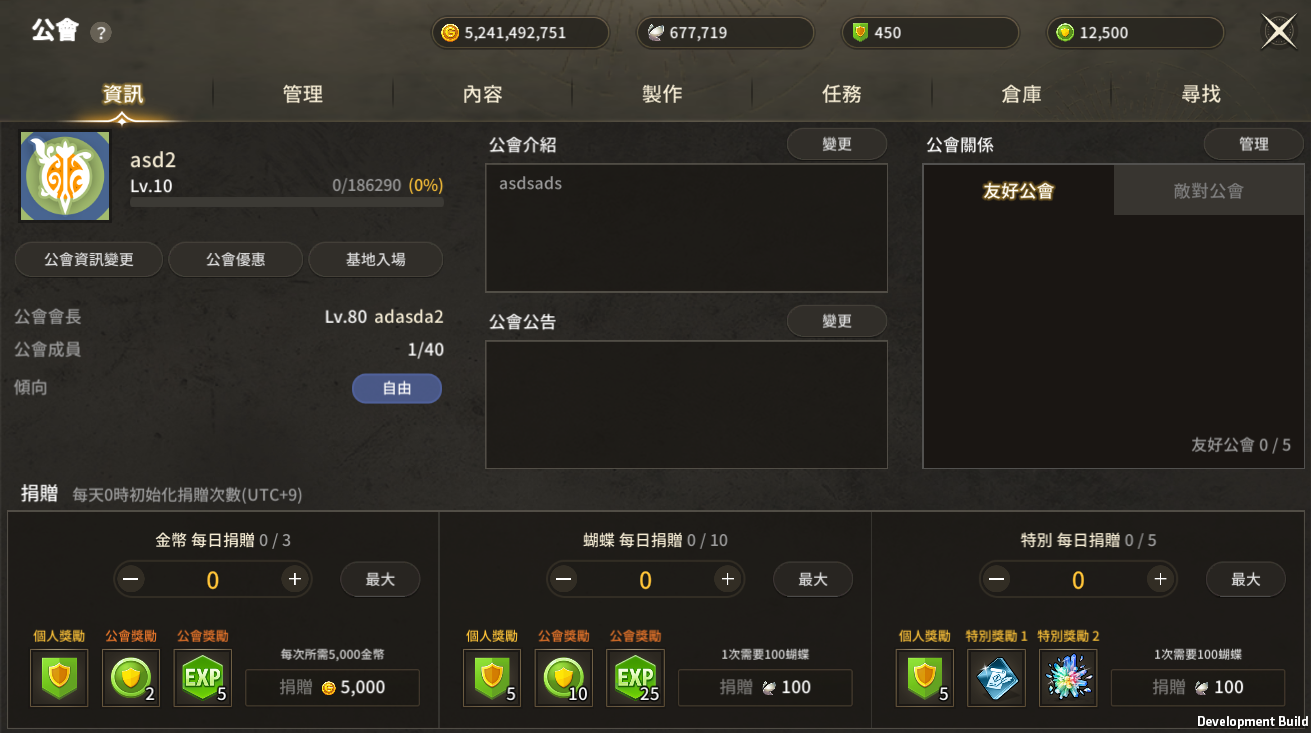
Task: Click the gold coin currency icon at top
Action: point(450,33)
